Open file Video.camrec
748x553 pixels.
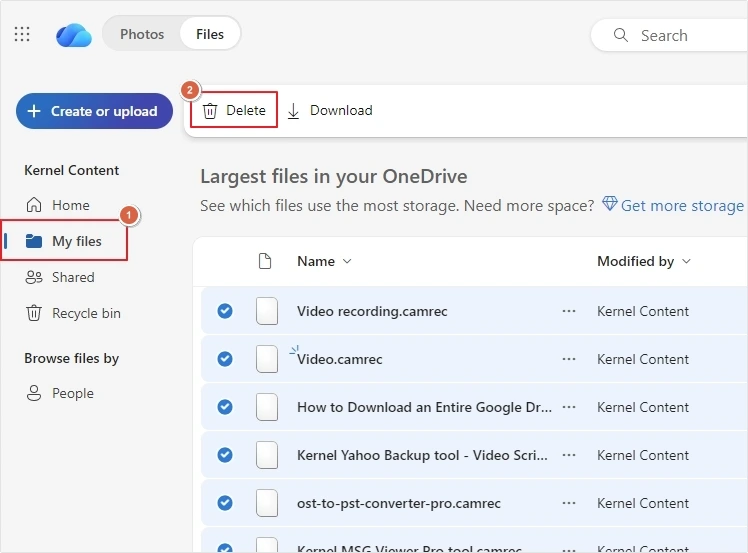[x=340, y=359]
